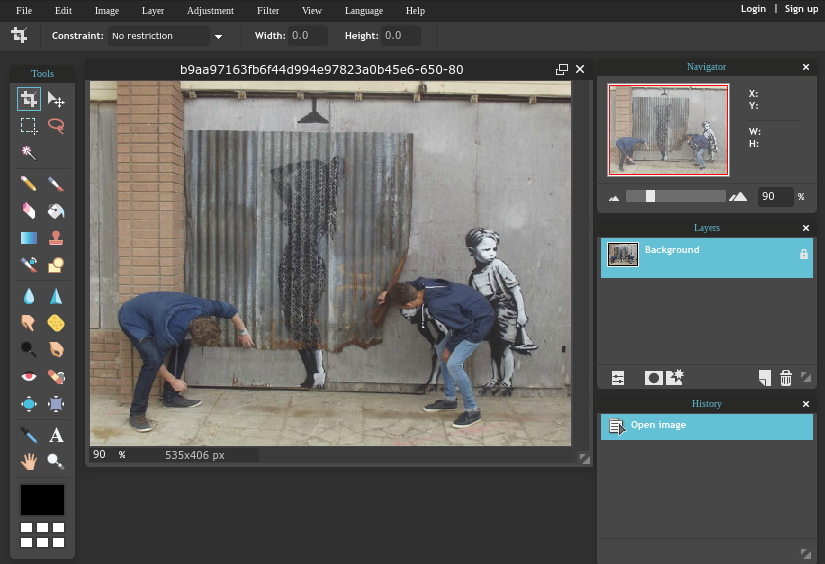Select the Move tool
The width and height of the screenshot is (825, 564).
tap(57, 100)
